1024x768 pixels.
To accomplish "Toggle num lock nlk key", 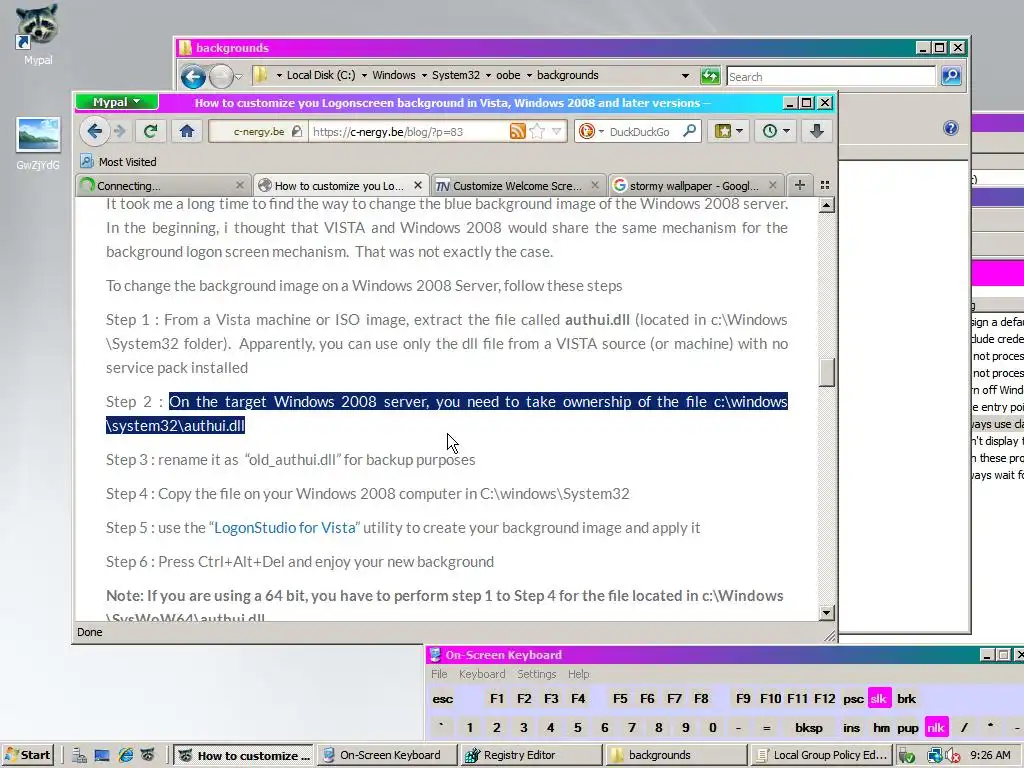I will click(x=936, y=728).
